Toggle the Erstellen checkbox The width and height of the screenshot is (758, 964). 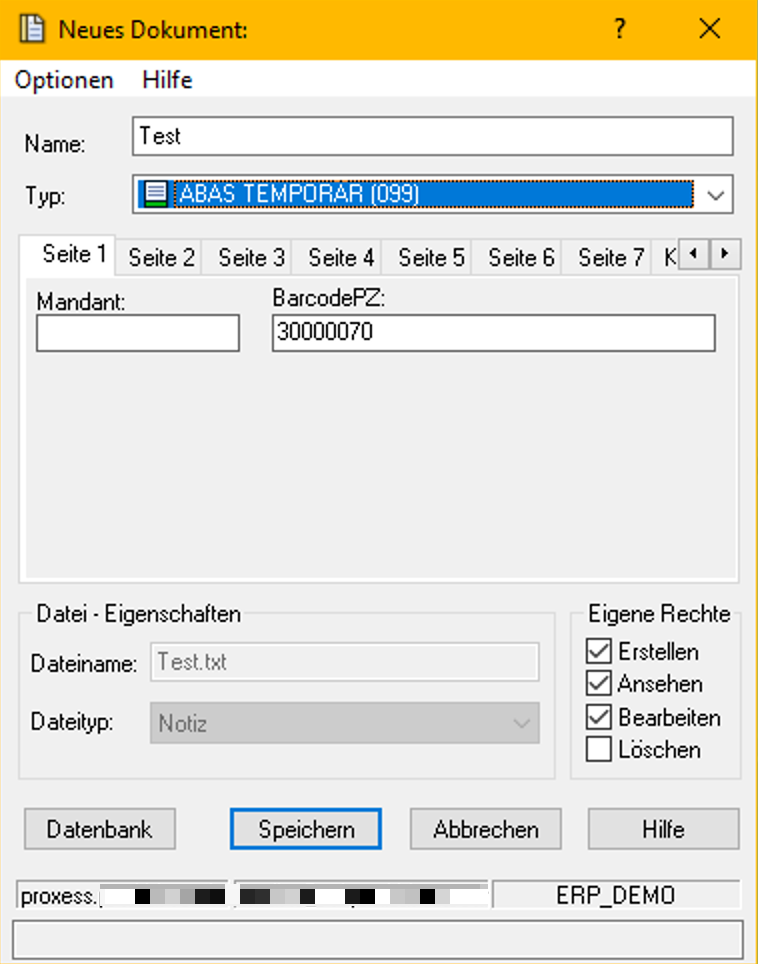599,651
